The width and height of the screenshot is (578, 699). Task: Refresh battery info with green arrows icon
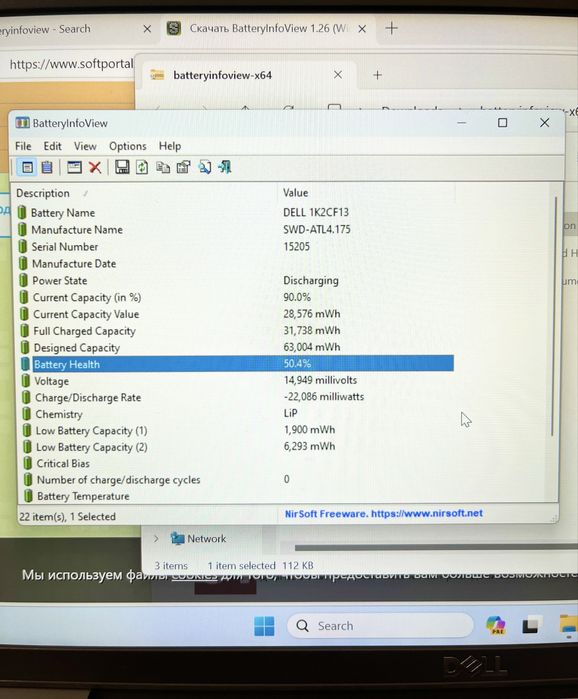pyautogui.click(x=142, y=168)
